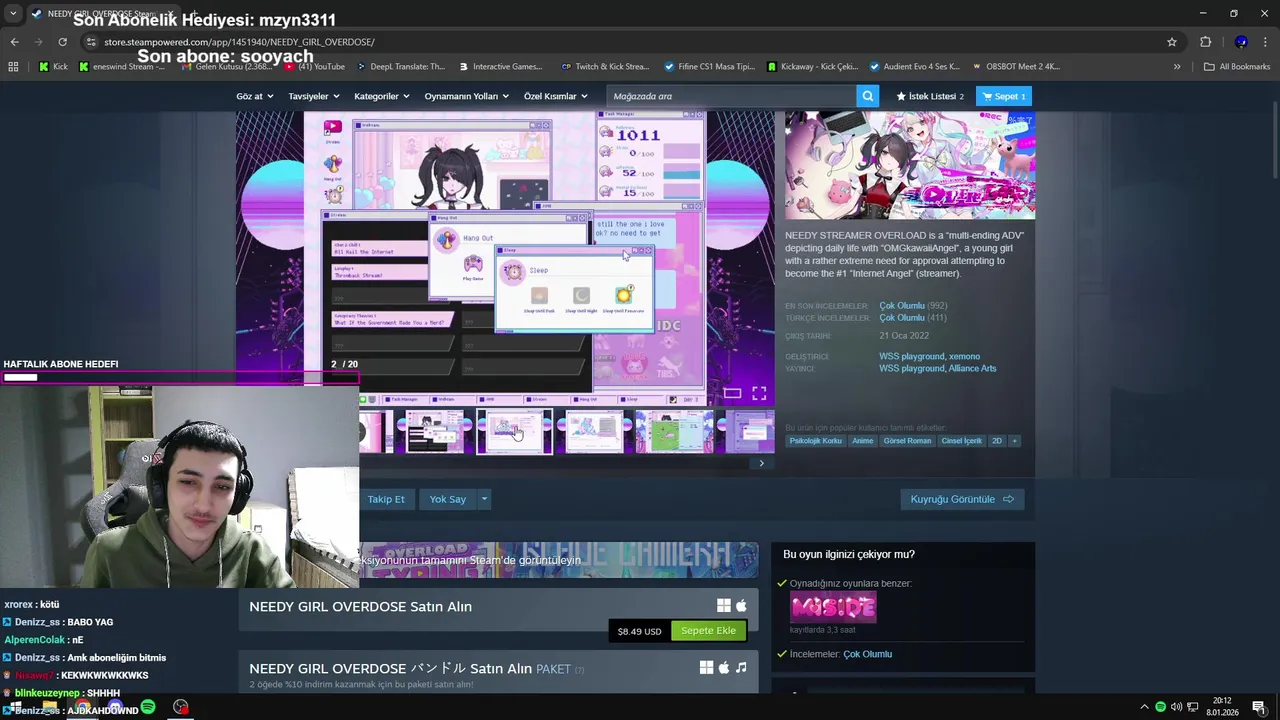1280x720 pixels.
Task: Click the İstek Listesi wishlist button
Action: 930,96
